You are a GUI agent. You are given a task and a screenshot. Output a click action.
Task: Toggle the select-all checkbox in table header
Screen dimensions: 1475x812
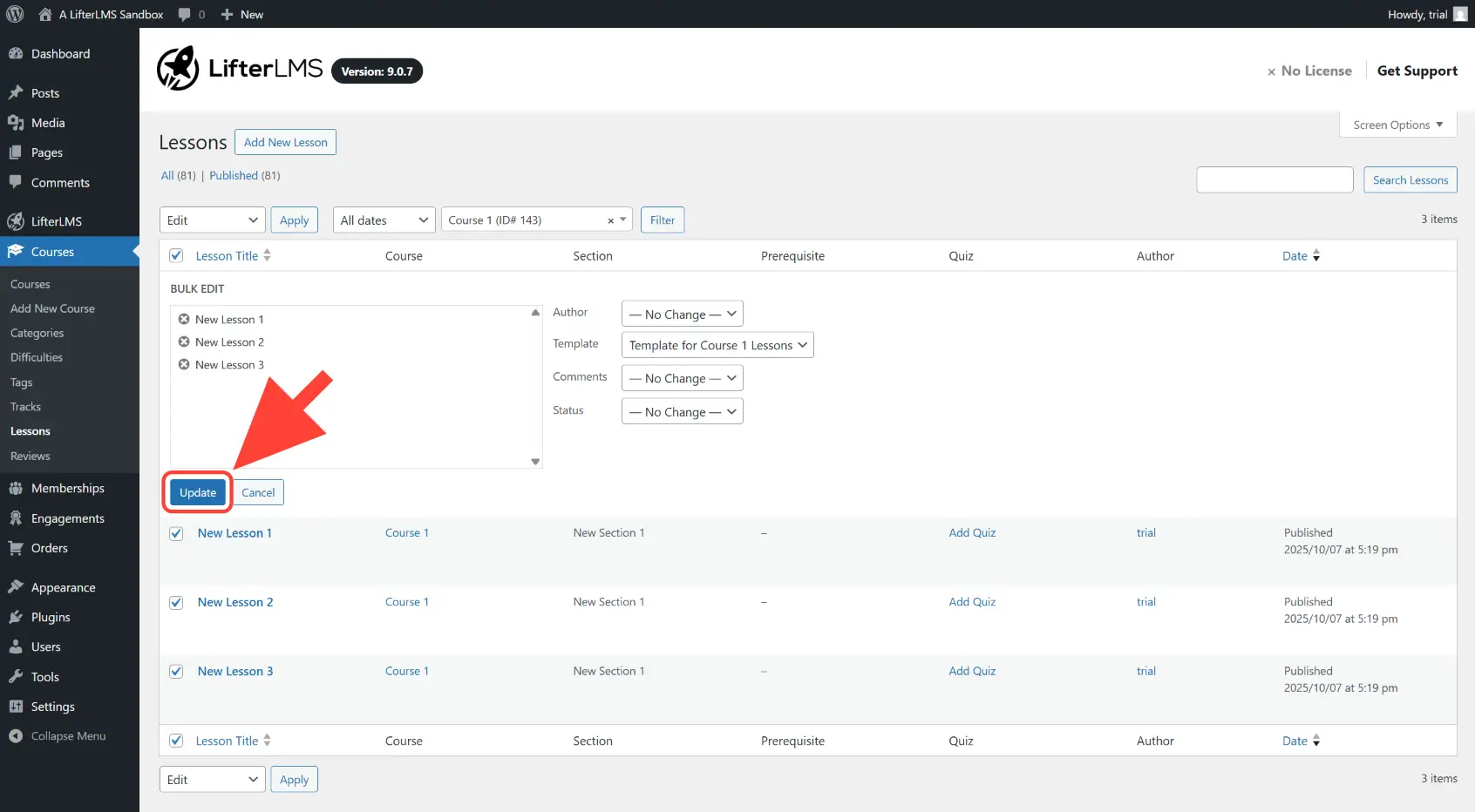point(176,255)
